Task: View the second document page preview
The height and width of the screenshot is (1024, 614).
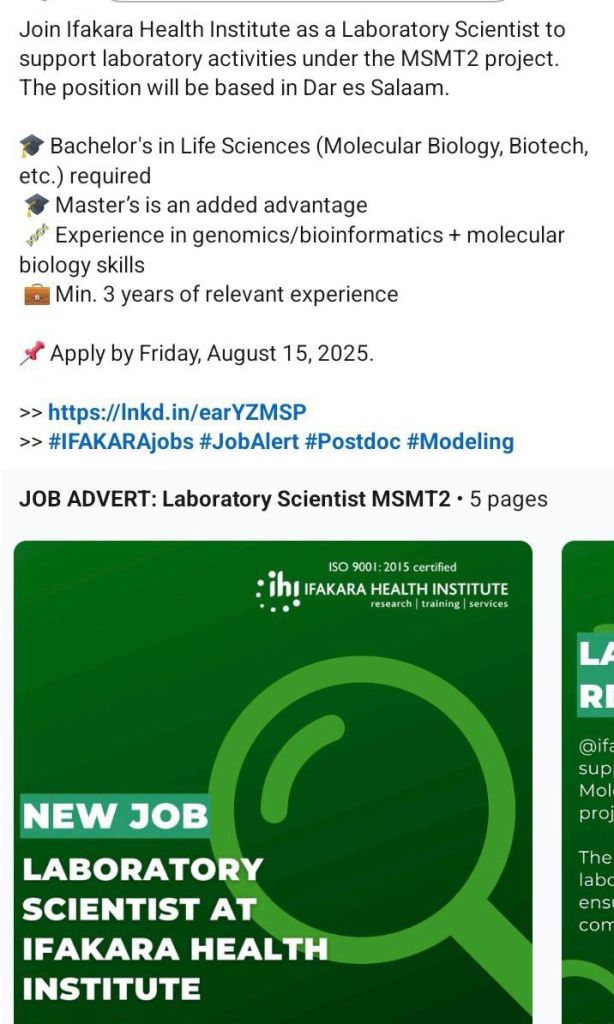Action: 590,780
